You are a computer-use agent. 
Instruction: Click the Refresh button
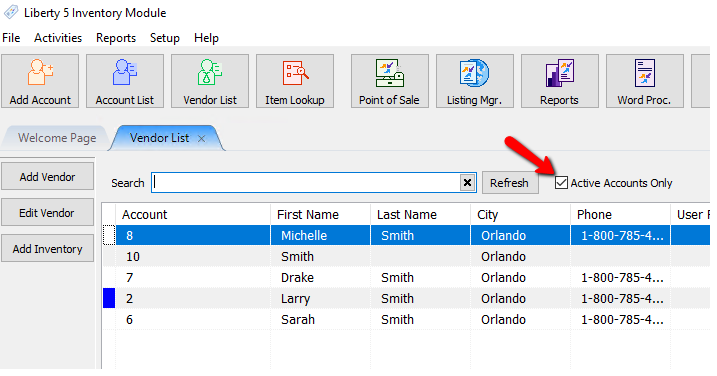(x=510, y=183)
